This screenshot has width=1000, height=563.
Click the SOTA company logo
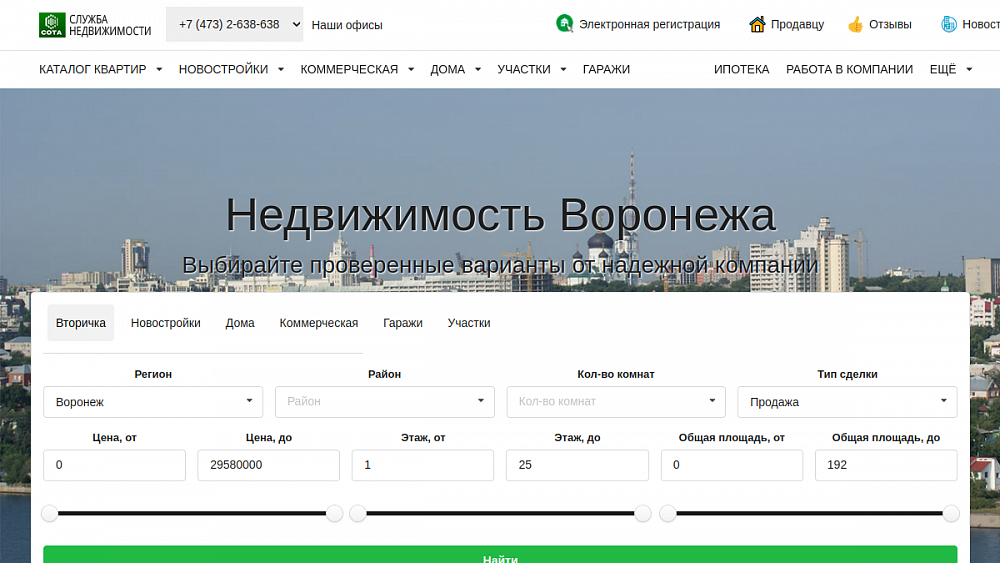pyautogui.click(x=95, y=25)
